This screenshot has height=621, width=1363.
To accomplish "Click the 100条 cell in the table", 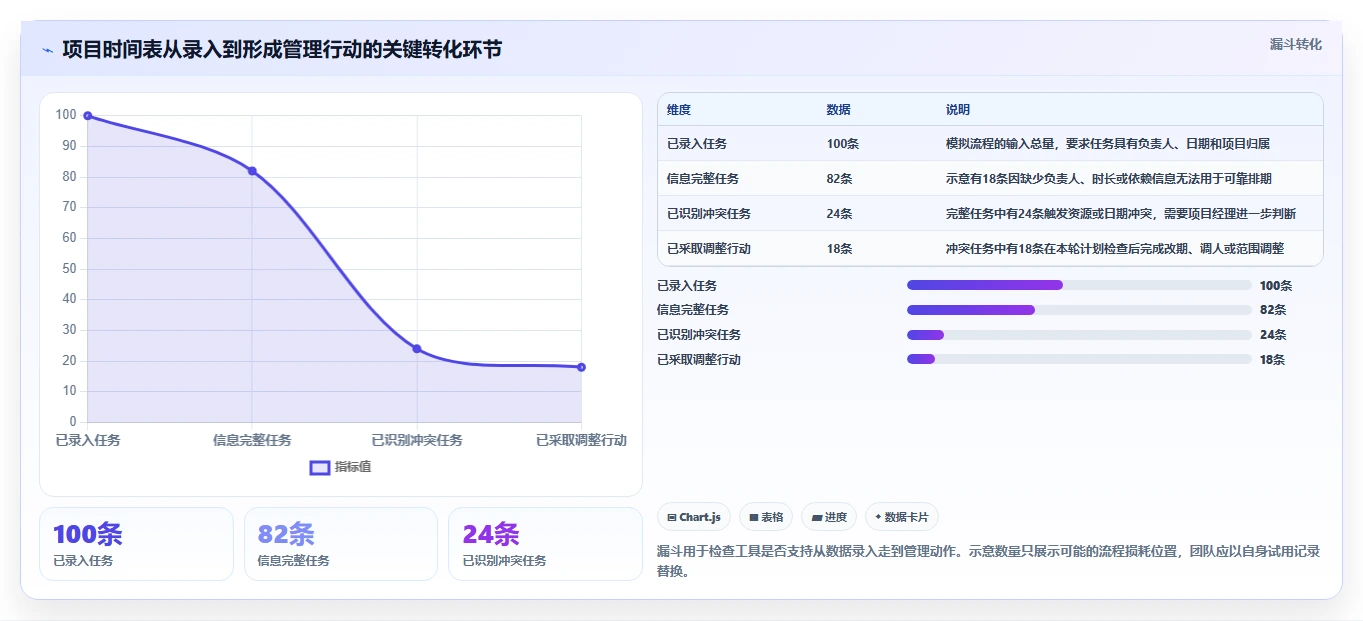I will (843, 144).
